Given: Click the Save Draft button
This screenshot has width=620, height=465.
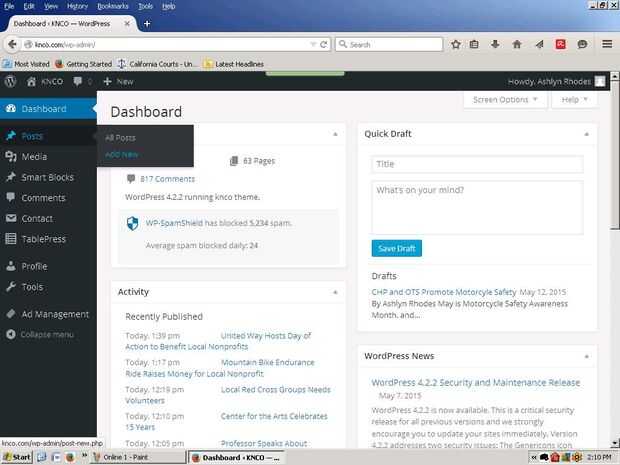Looking at the screenshot, I should coord(397,248).
